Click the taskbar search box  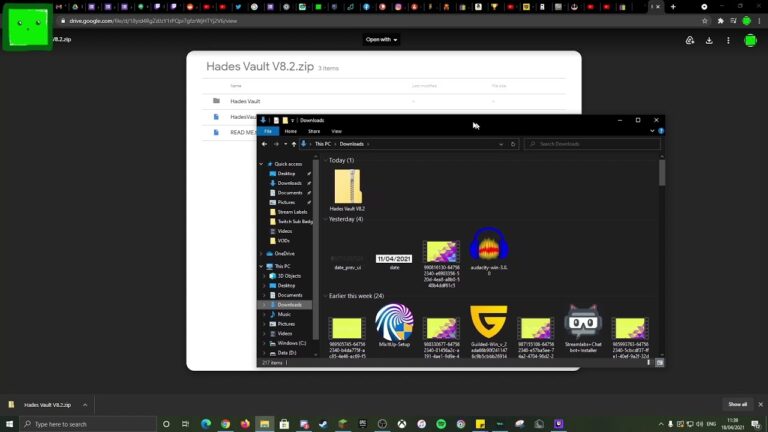tap(88, 424)
